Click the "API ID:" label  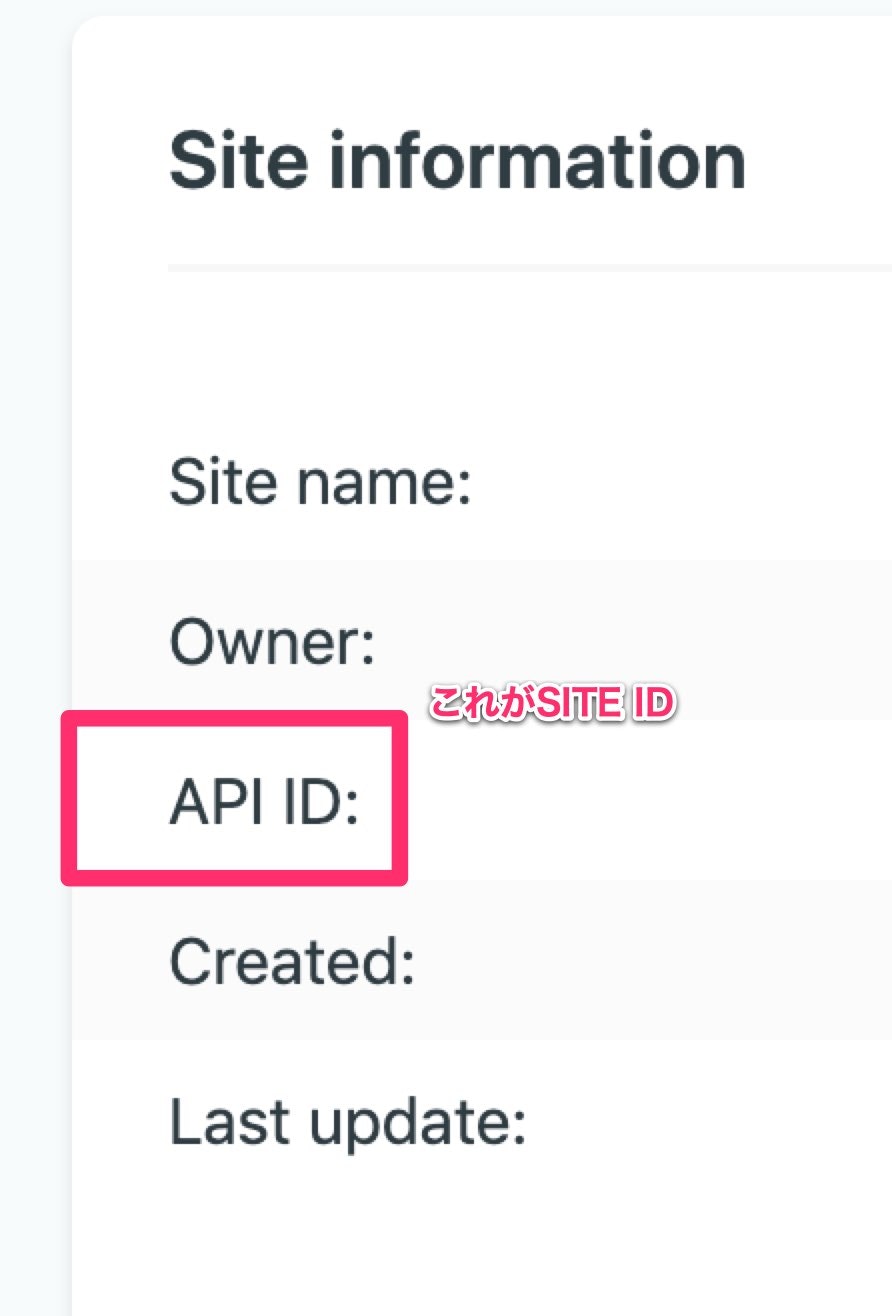tap(264, 801)
